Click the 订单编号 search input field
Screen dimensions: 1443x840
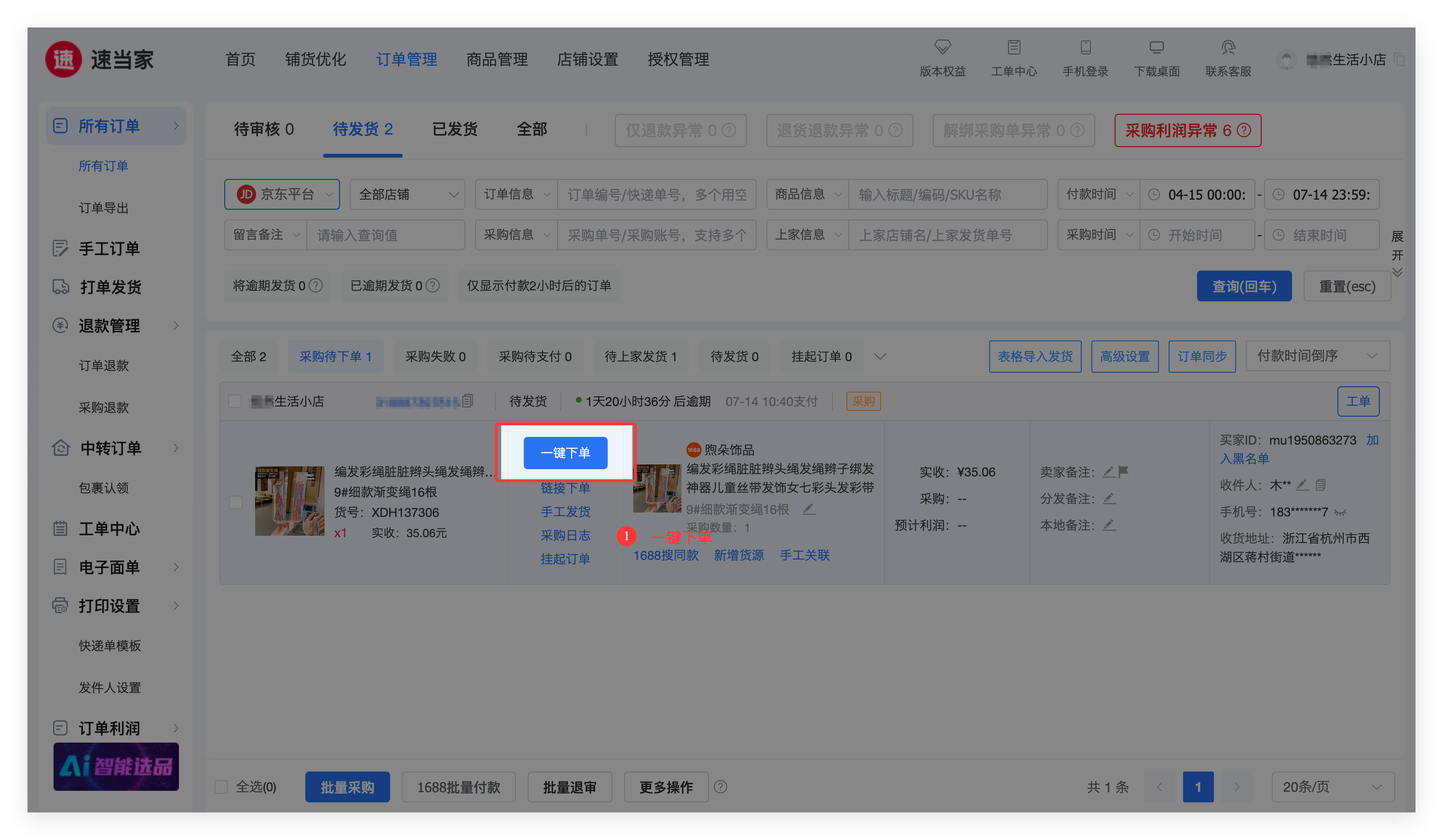click(656, 195)
